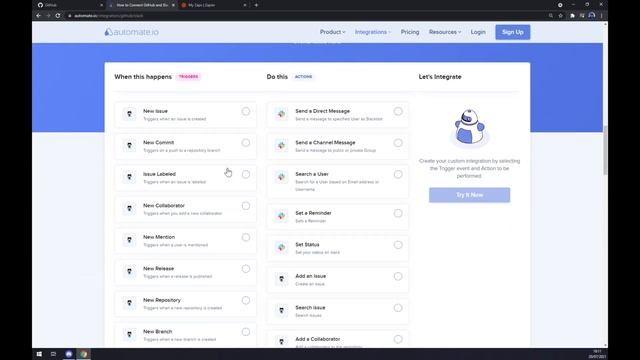Select the New Commit trigger radio

(x=246, y=142)
